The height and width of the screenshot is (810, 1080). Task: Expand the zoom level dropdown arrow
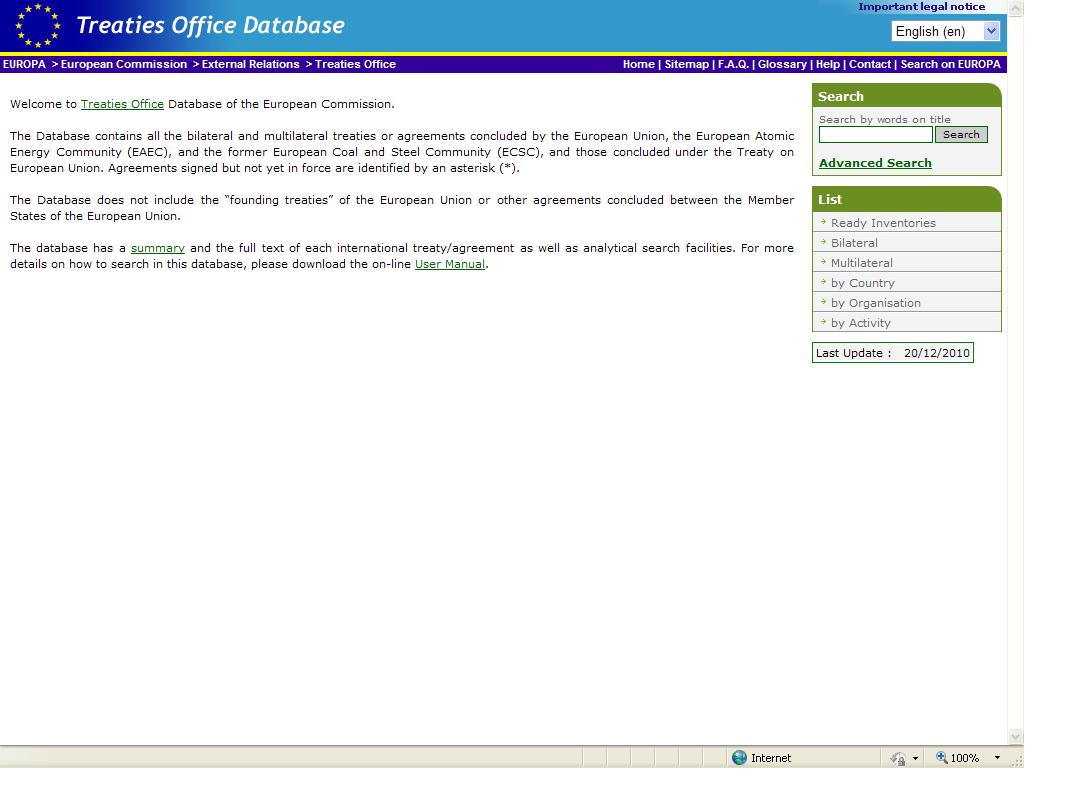click(x=997, y=758)
